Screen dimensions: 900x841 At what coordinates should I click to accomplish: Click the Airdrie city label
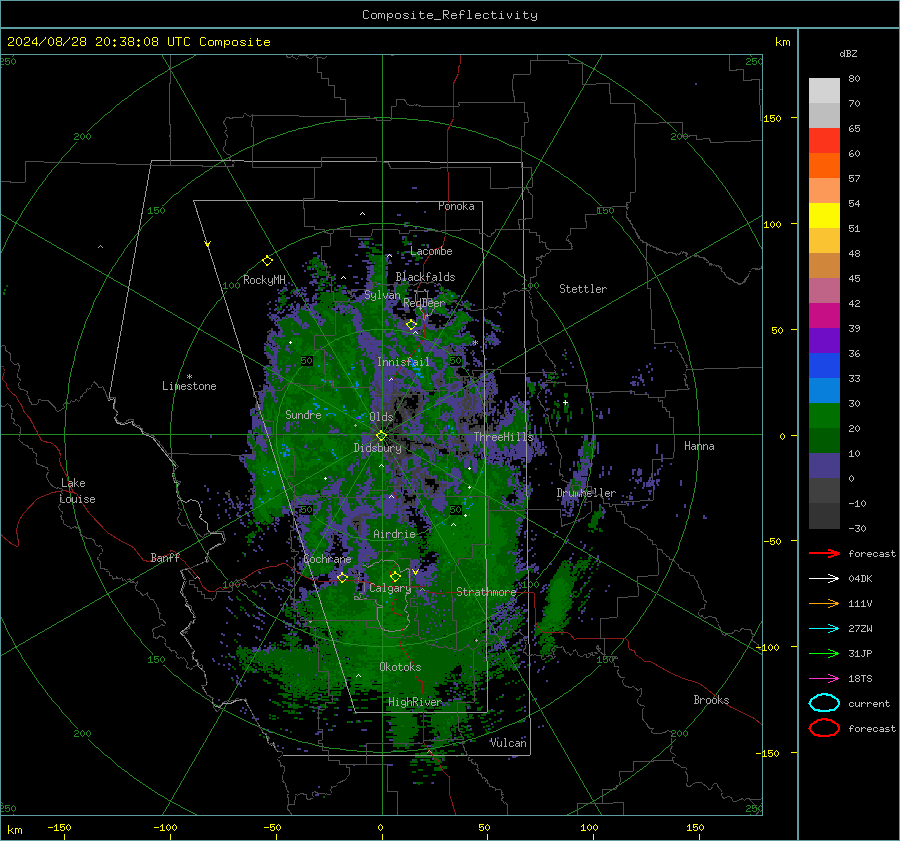(394, 534)
